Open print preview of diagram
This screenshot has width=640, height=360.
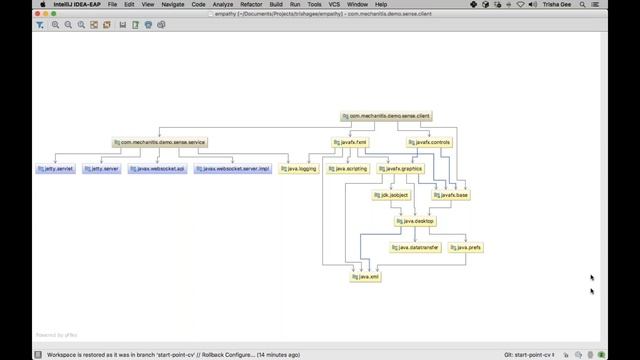tap(161, 25)
